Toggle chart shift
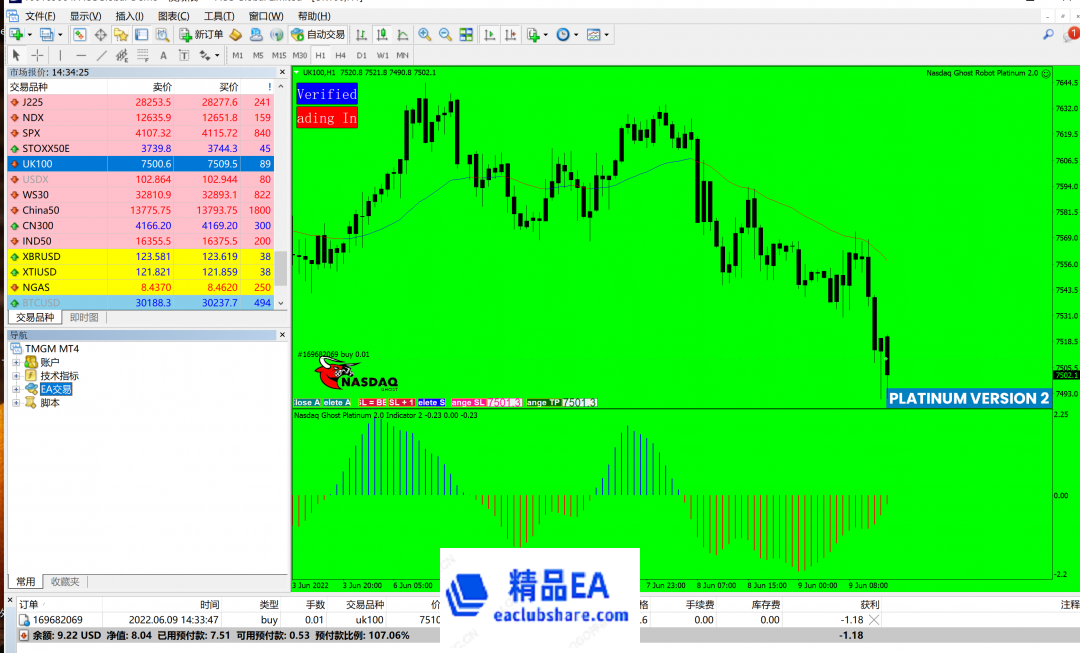Image resolution: width=1080 pixels, height=653 pixels. (x=510, y=34)
